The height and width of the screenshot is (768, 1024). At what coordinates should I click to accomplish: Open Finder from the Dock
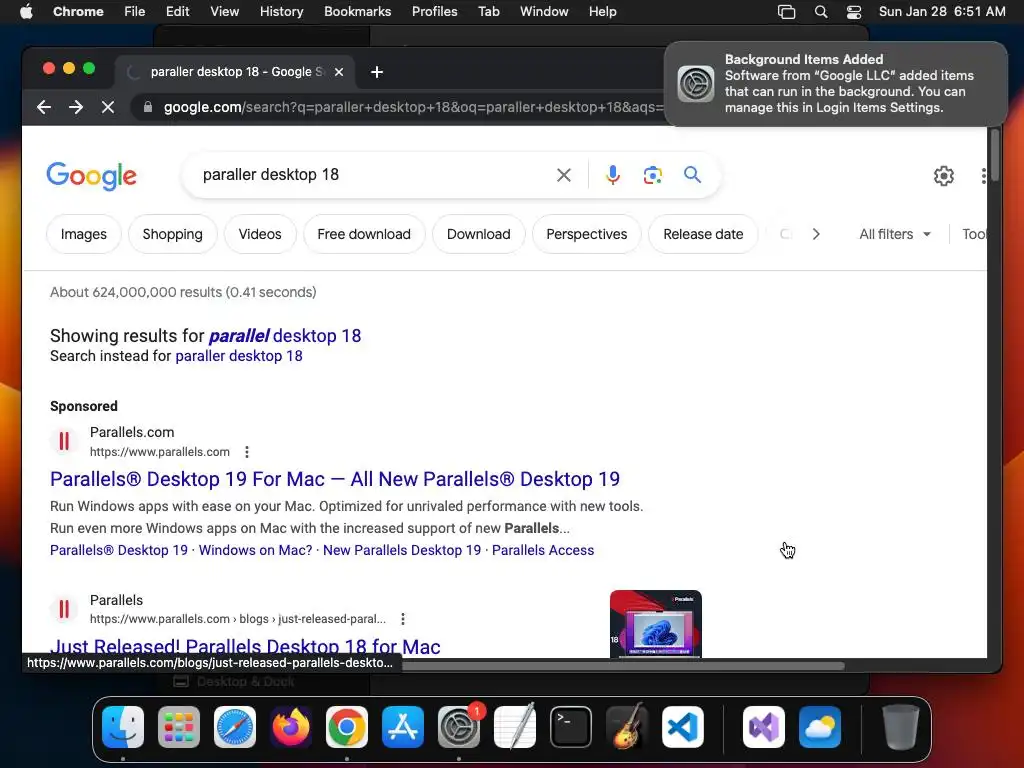(x=123, y=727)
